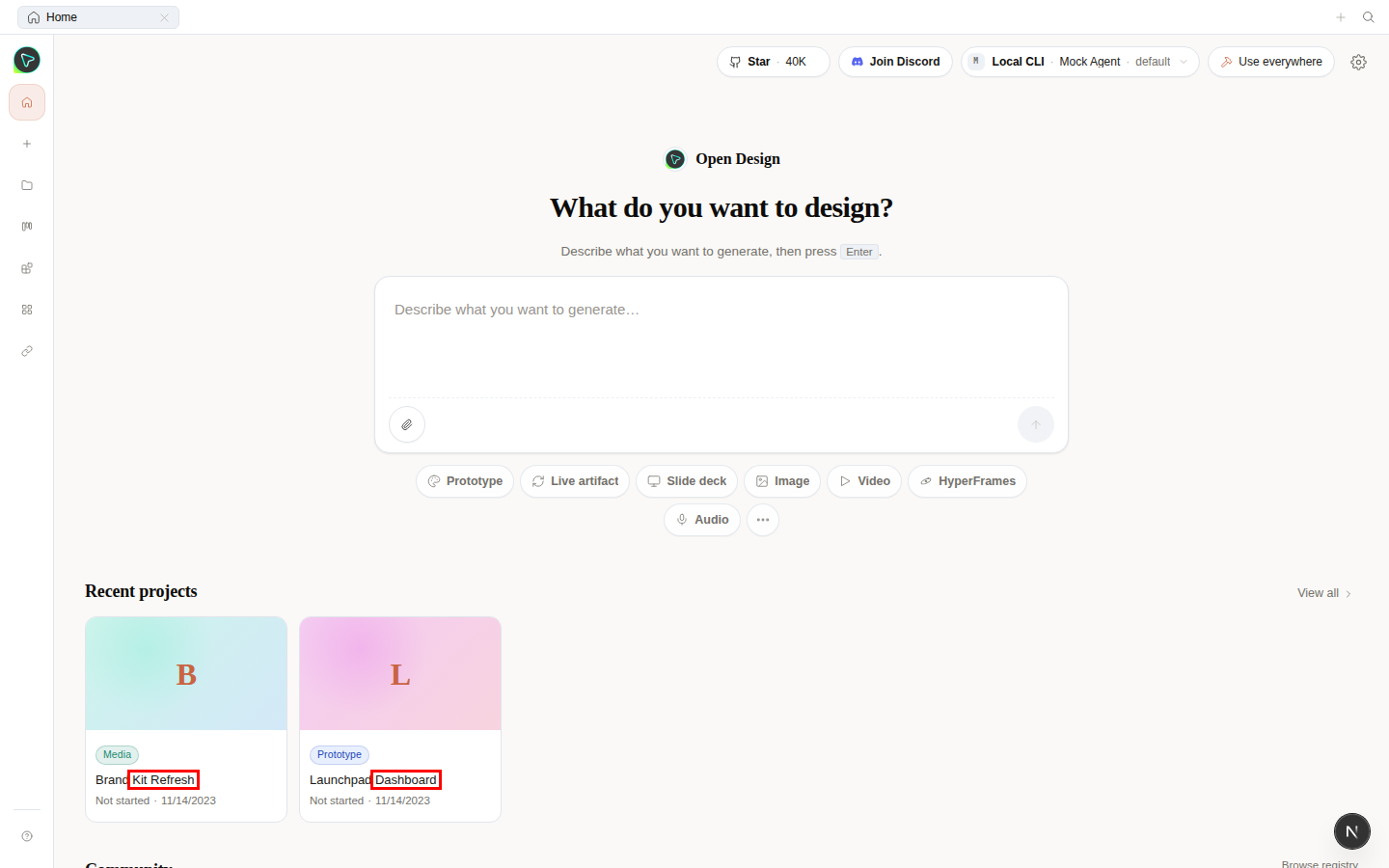The image size is (1389, 868).
Task: Click the prompt description text area
Action: click(722, 338)
